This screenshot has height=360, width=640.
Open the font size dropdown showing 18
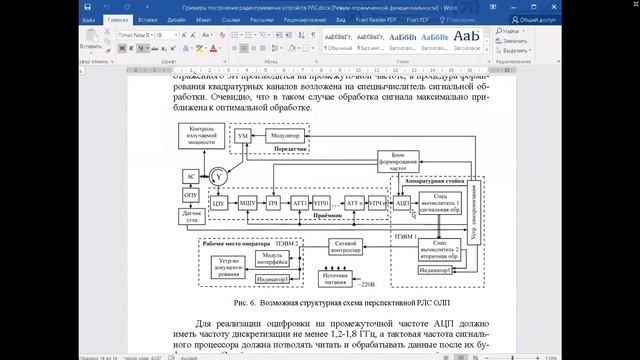point(176,36)
